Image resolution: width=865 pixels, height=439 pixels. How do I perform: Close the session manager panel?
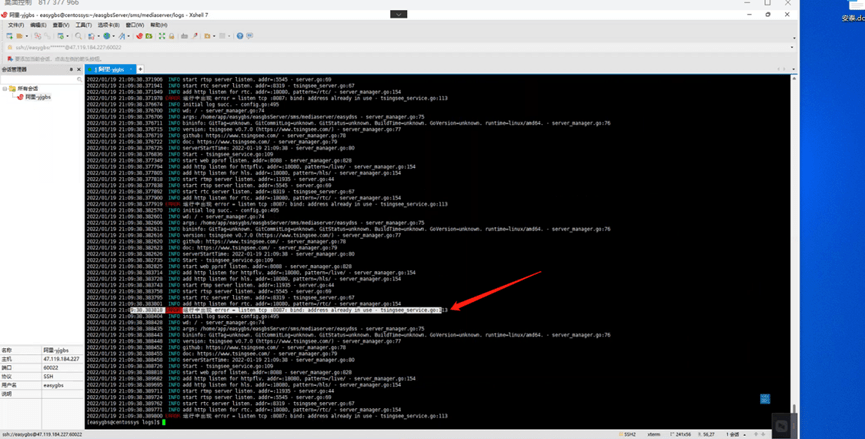79,69
